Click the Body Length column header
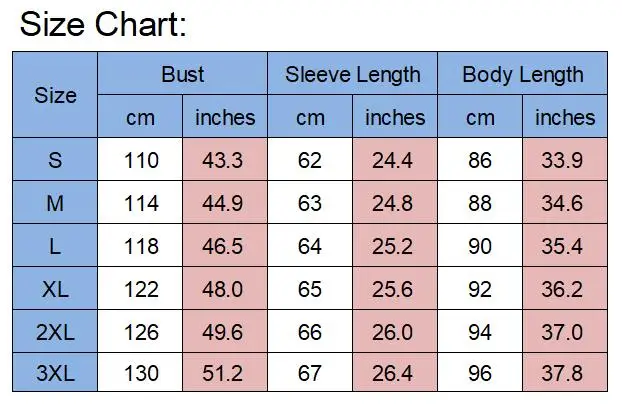622x406 pixels. tap(522, 73)
